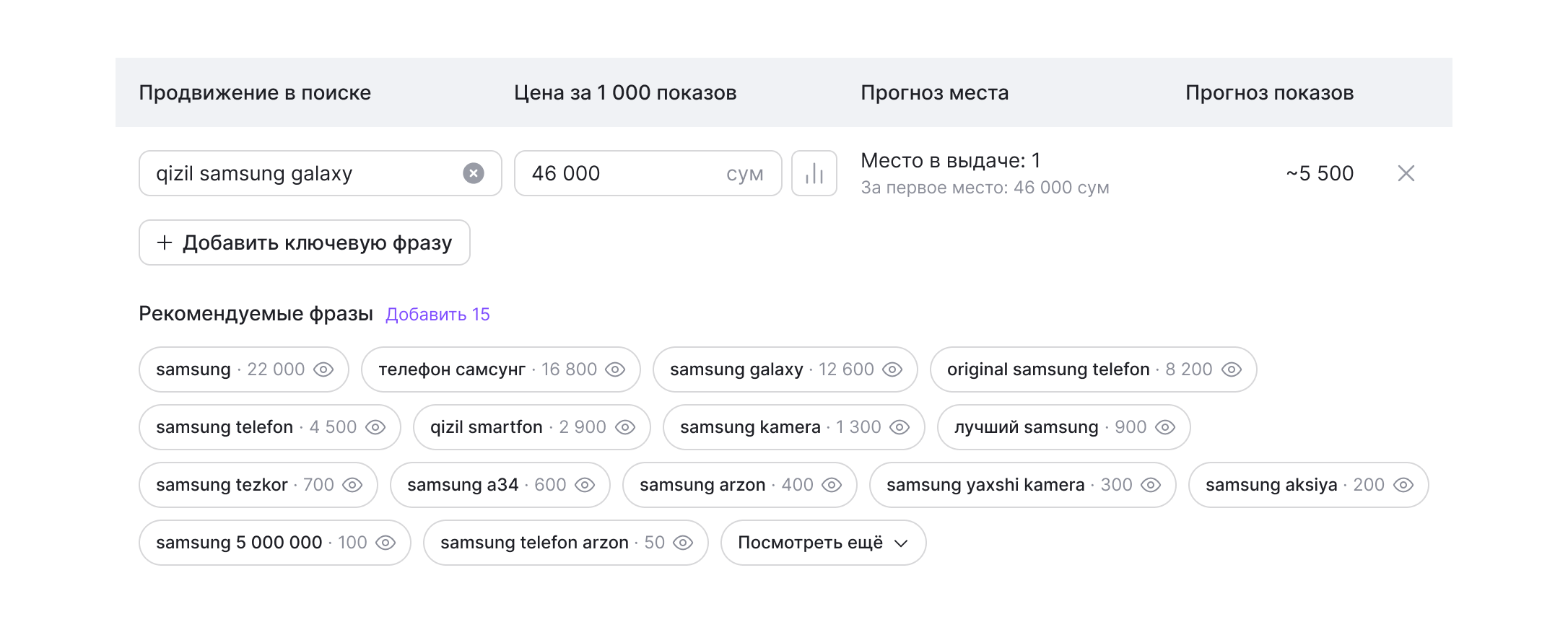1568x635 pixels.
Task: Show eye icon for 'samsung telefon arzon'
Action: coord(683,543)
